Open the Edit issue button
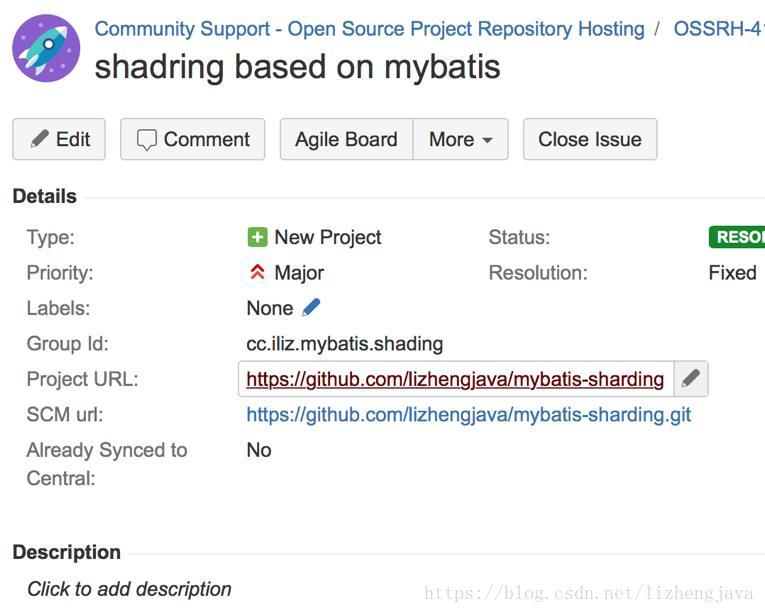The width and height of the screenshot is (765, 613). 59,139
